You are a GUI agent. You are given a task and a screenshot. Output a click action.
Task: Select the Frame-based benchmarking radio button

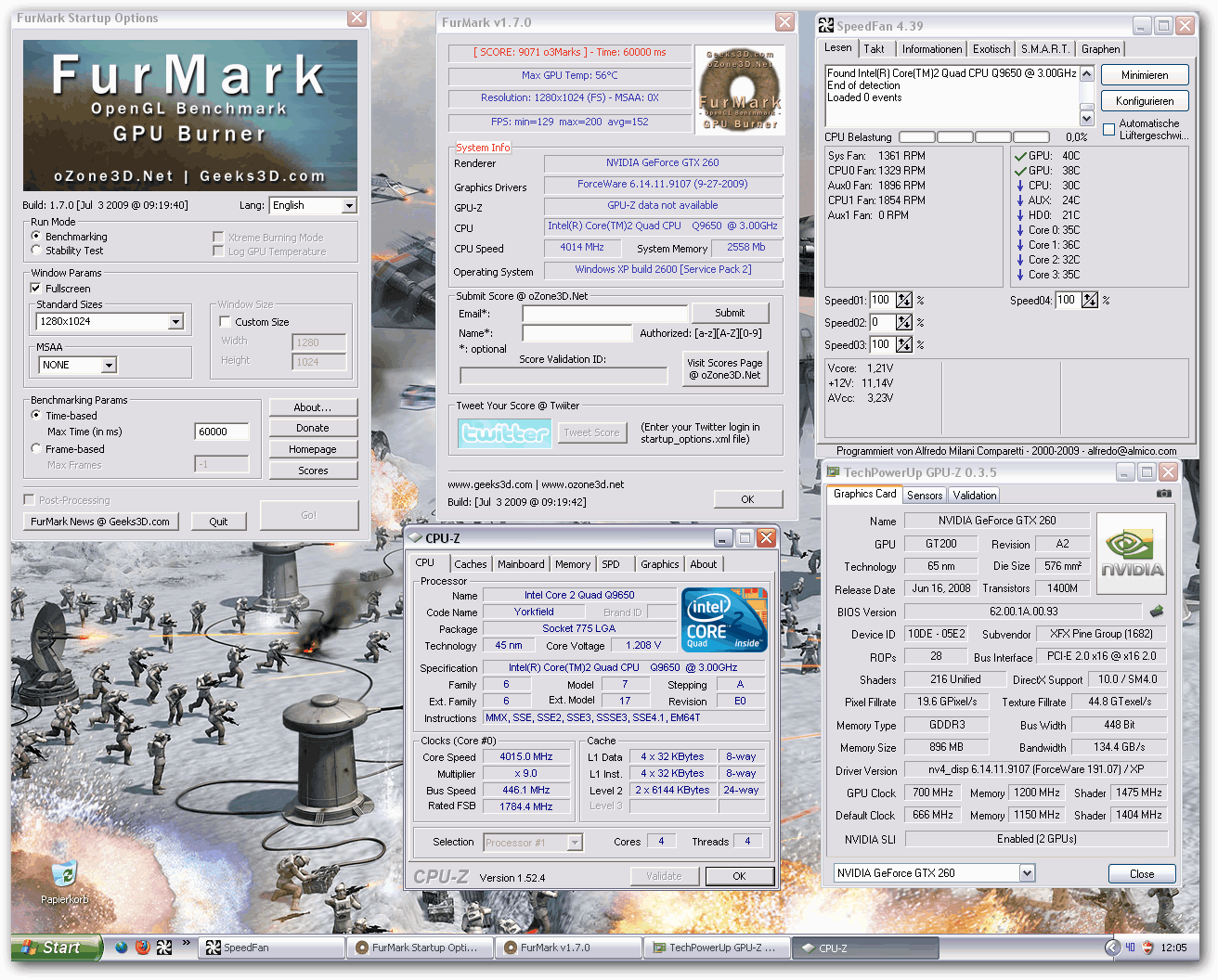coord(37,449)
